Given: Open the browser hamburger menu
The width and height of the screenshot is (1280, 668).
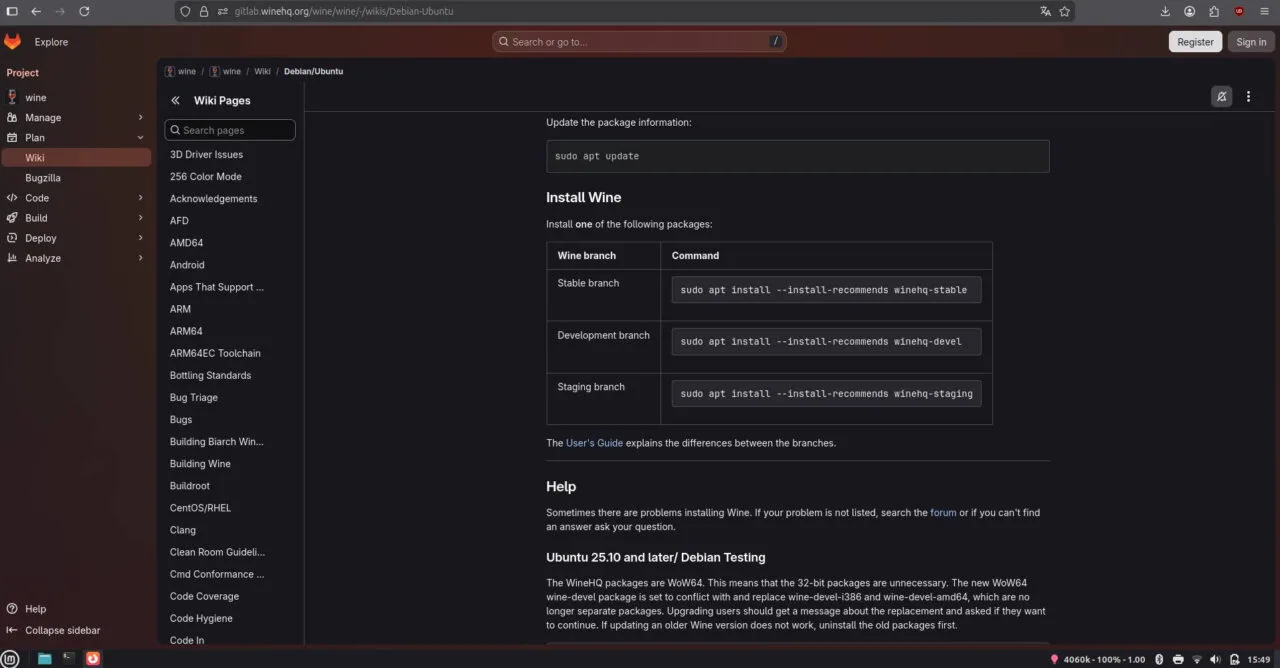Looking at the screenshot, I should pos(1265,11).
